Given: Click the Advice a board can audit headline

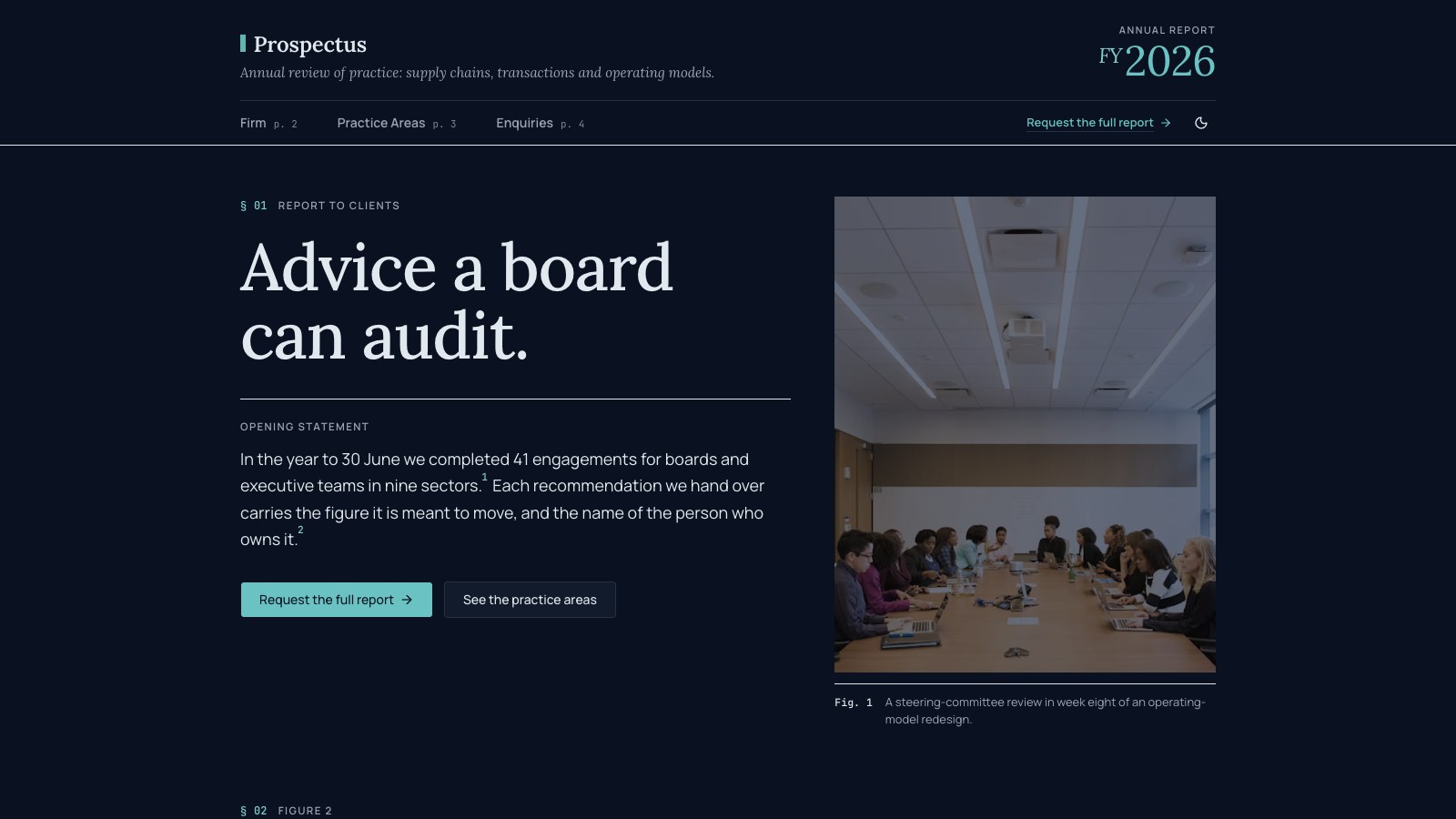Looking at the screenshot, I should pyautogui.click(x=457, y=302).
